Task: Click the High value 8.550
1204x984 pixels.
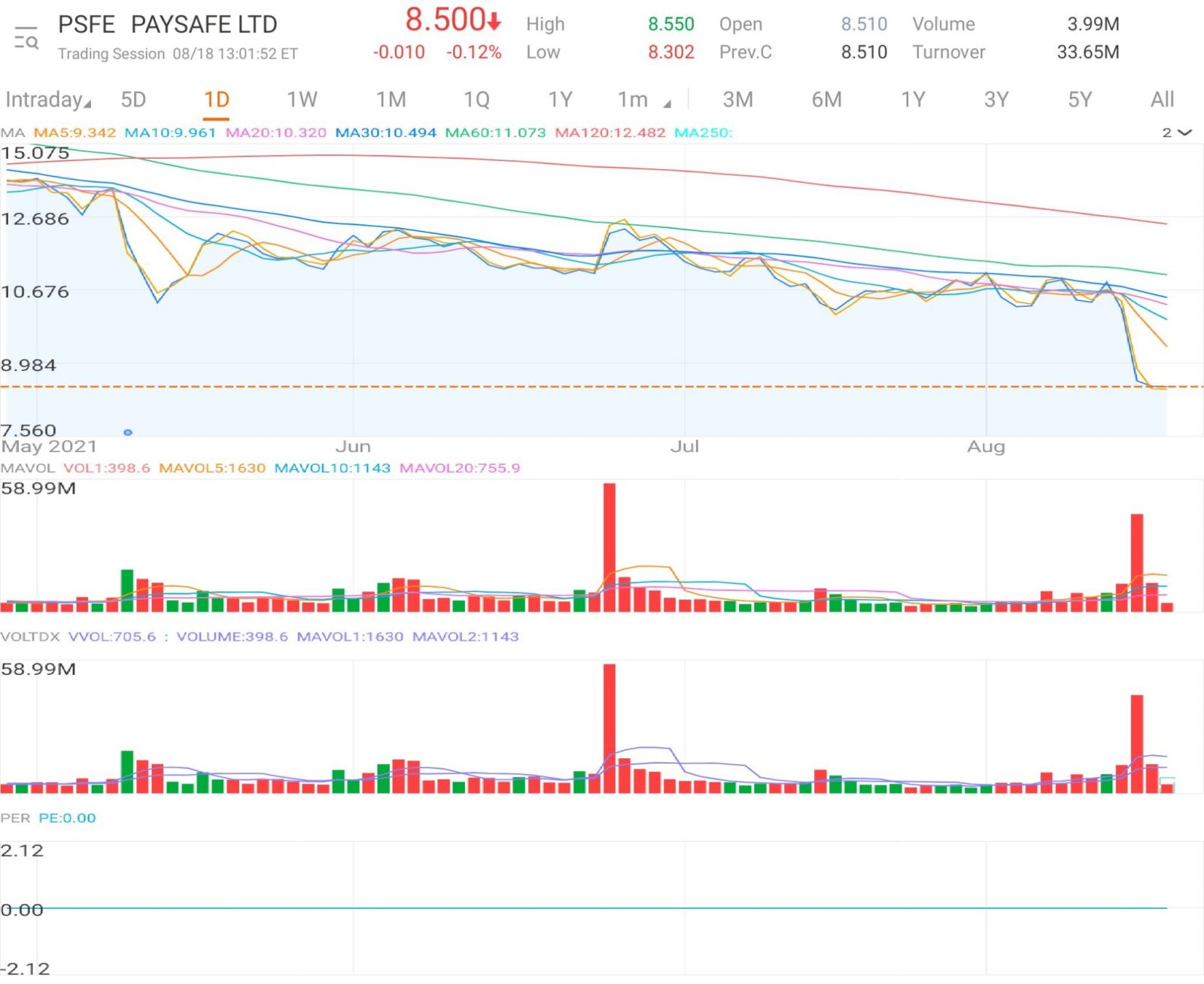Action: pyautogui.click(x=671, y=24)
